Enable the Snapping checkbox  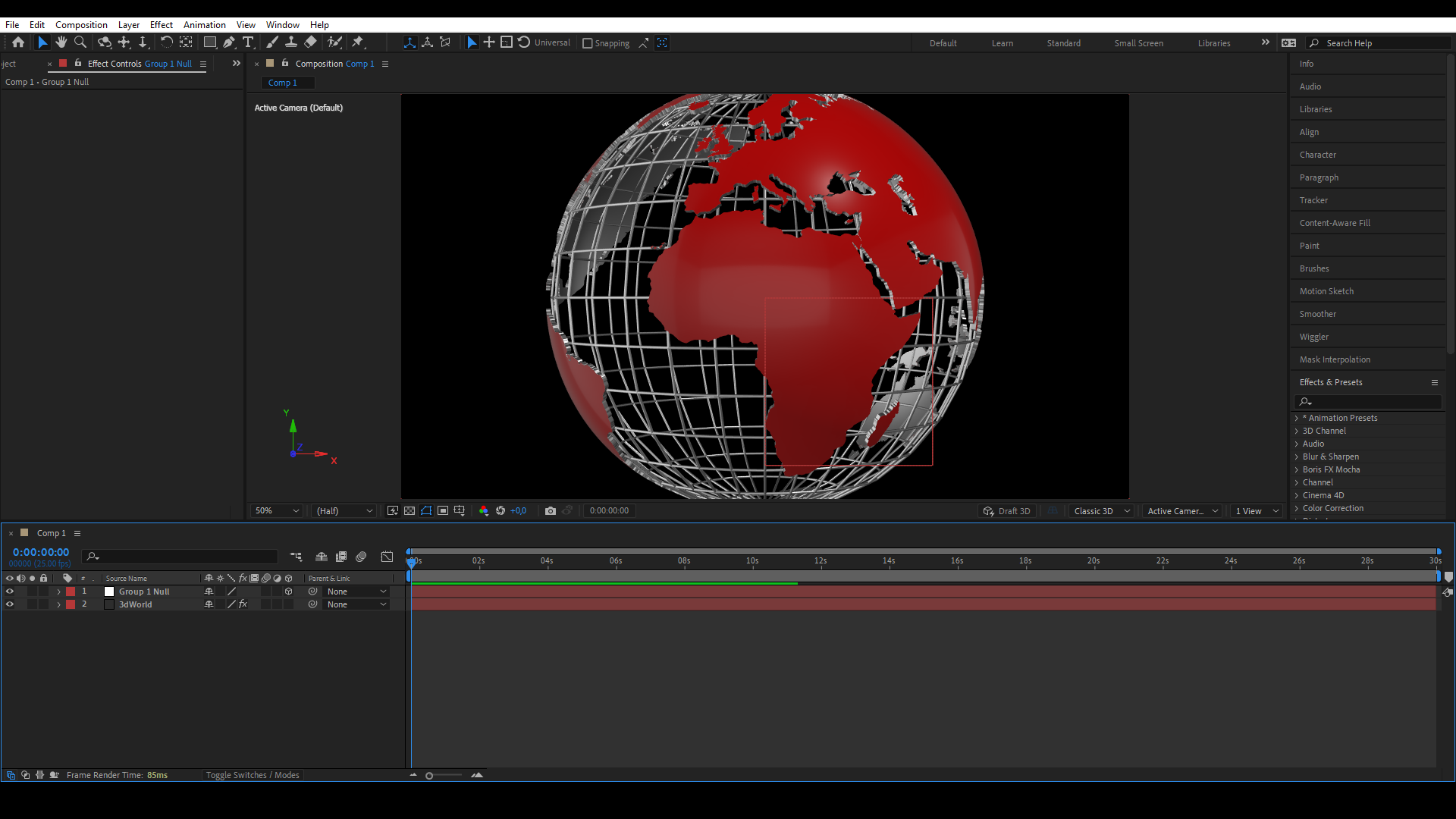[588, 43]
